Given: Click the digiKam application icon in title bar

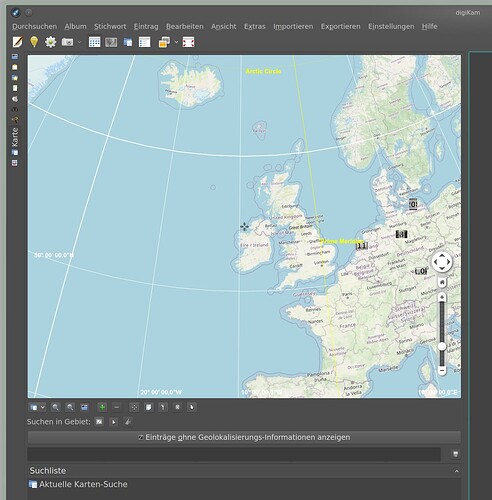Looking at the screenshot, I should (16, 13).
